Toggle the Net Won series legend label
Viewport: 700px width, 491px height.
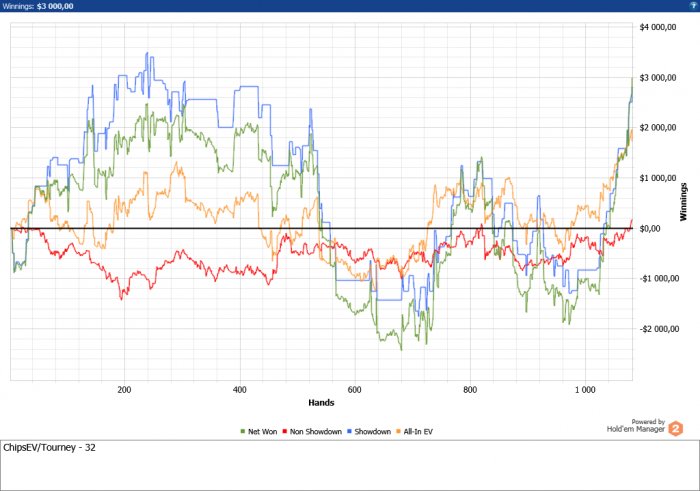tap(263, 431)
